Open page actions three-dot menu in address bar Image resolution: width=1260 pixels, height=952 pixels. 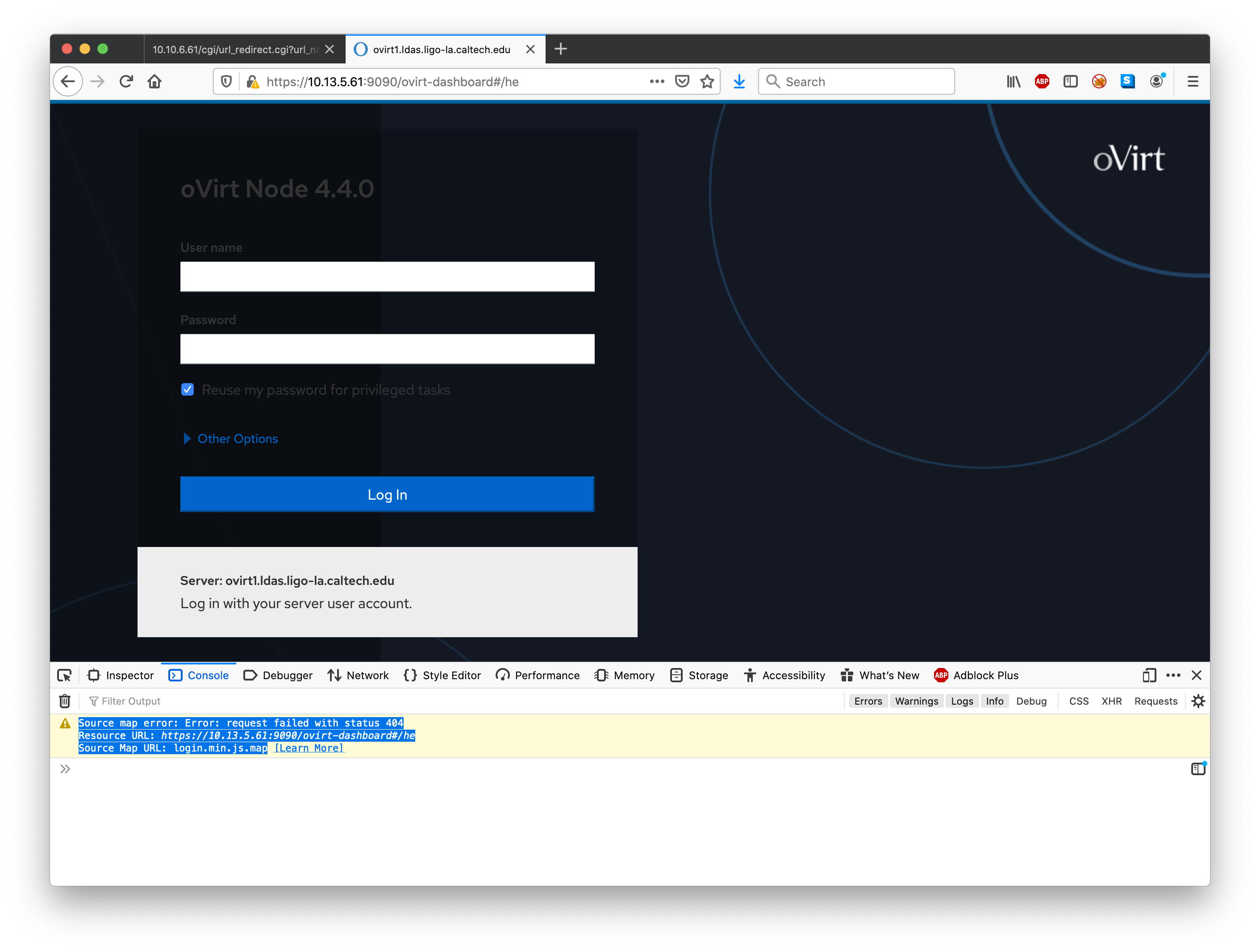point(657,81)
